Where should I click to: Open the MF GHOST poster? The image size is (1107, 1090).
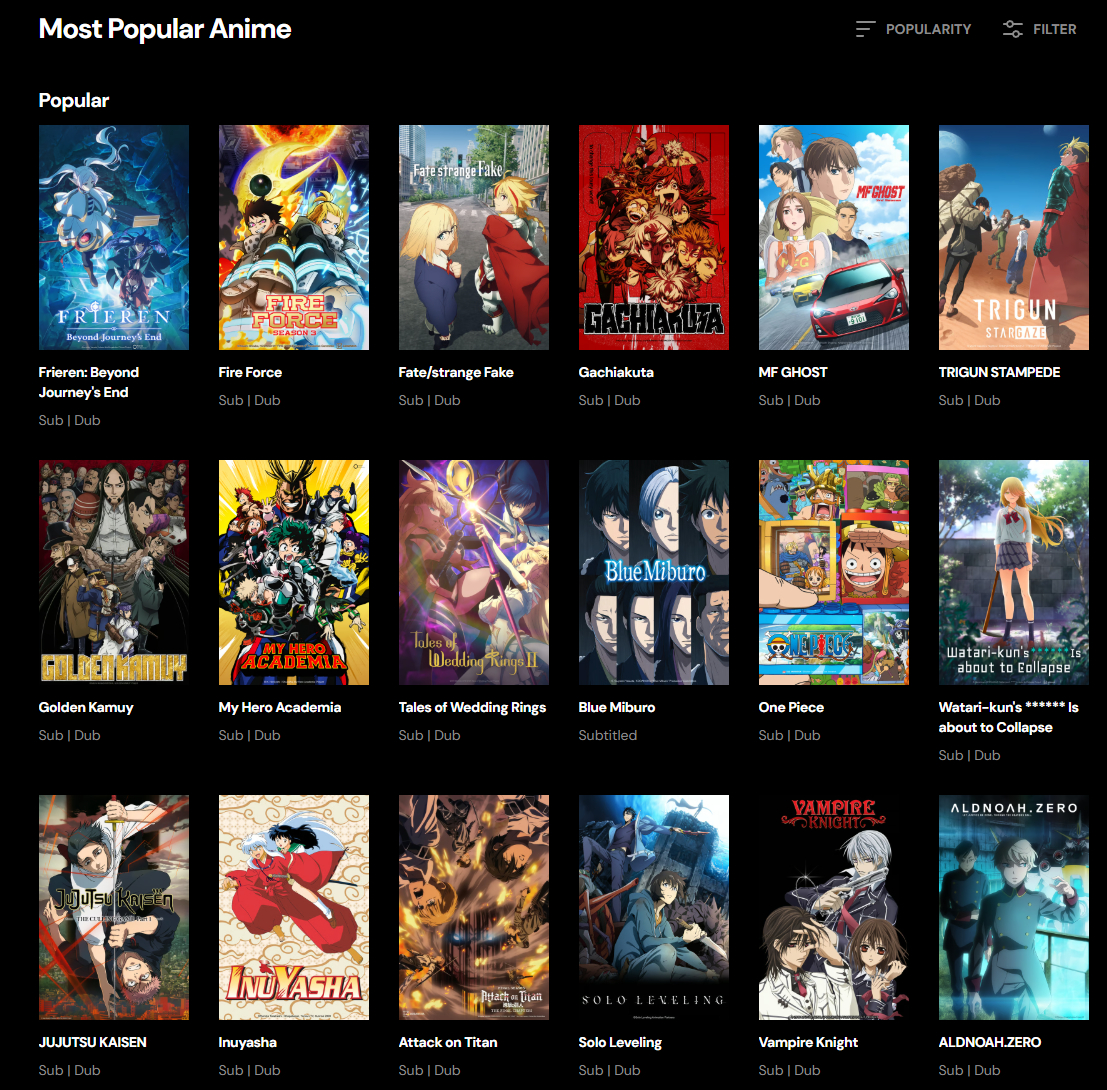tap(834, 237)
